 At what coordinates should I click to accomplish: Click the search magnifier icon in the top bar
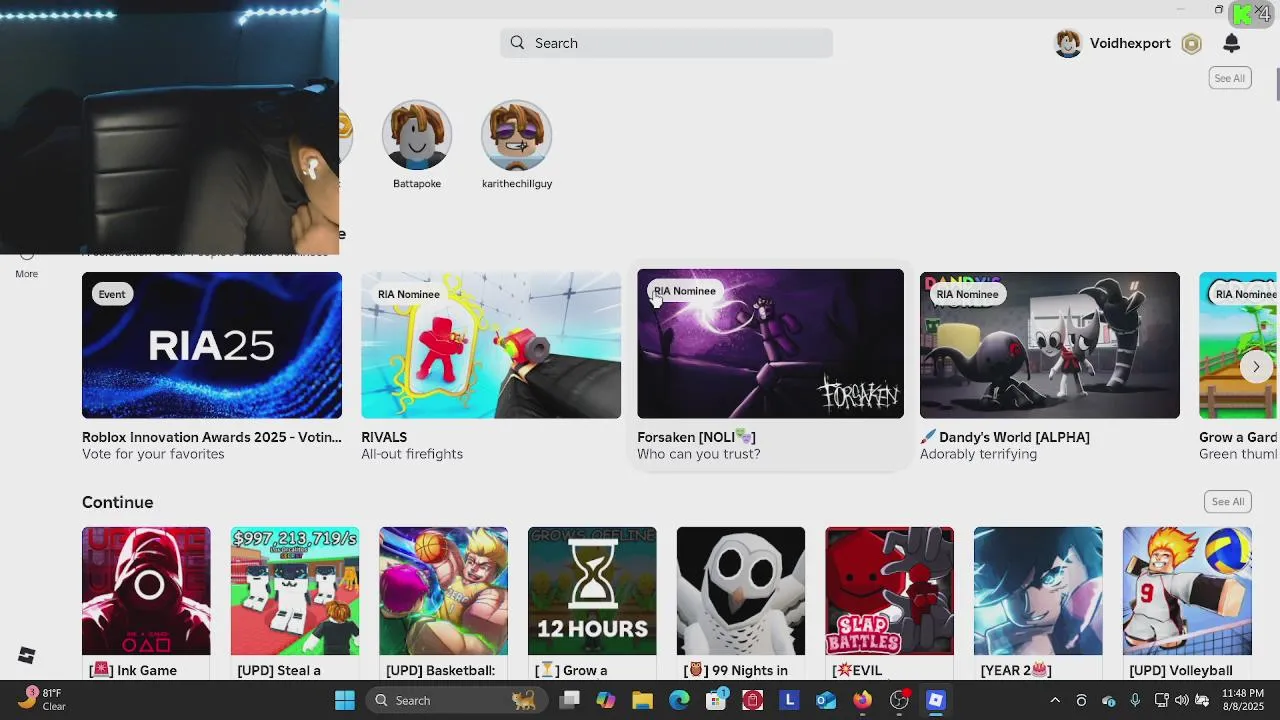(x=517, y=43)
